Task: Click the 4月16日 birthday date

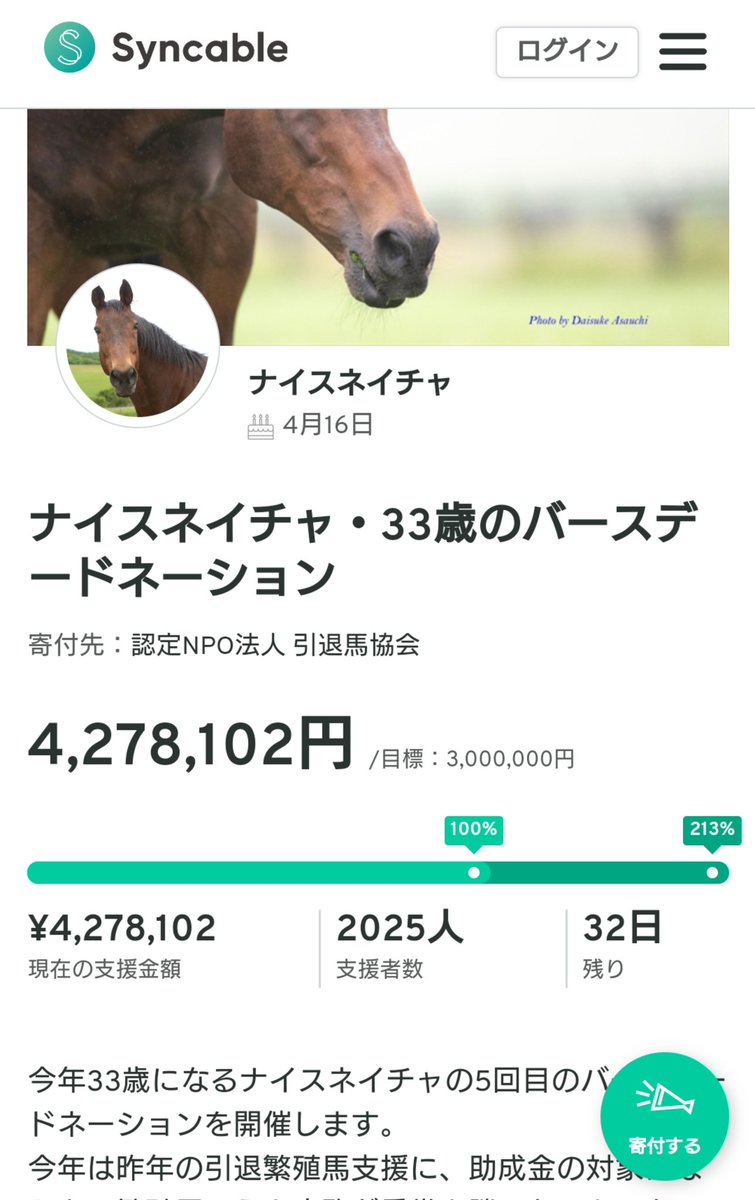Action: point(328,425)
